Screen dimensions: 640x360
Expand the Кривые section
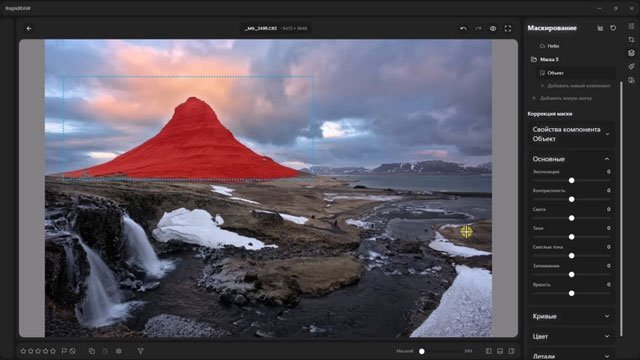[x=607, y=316]
